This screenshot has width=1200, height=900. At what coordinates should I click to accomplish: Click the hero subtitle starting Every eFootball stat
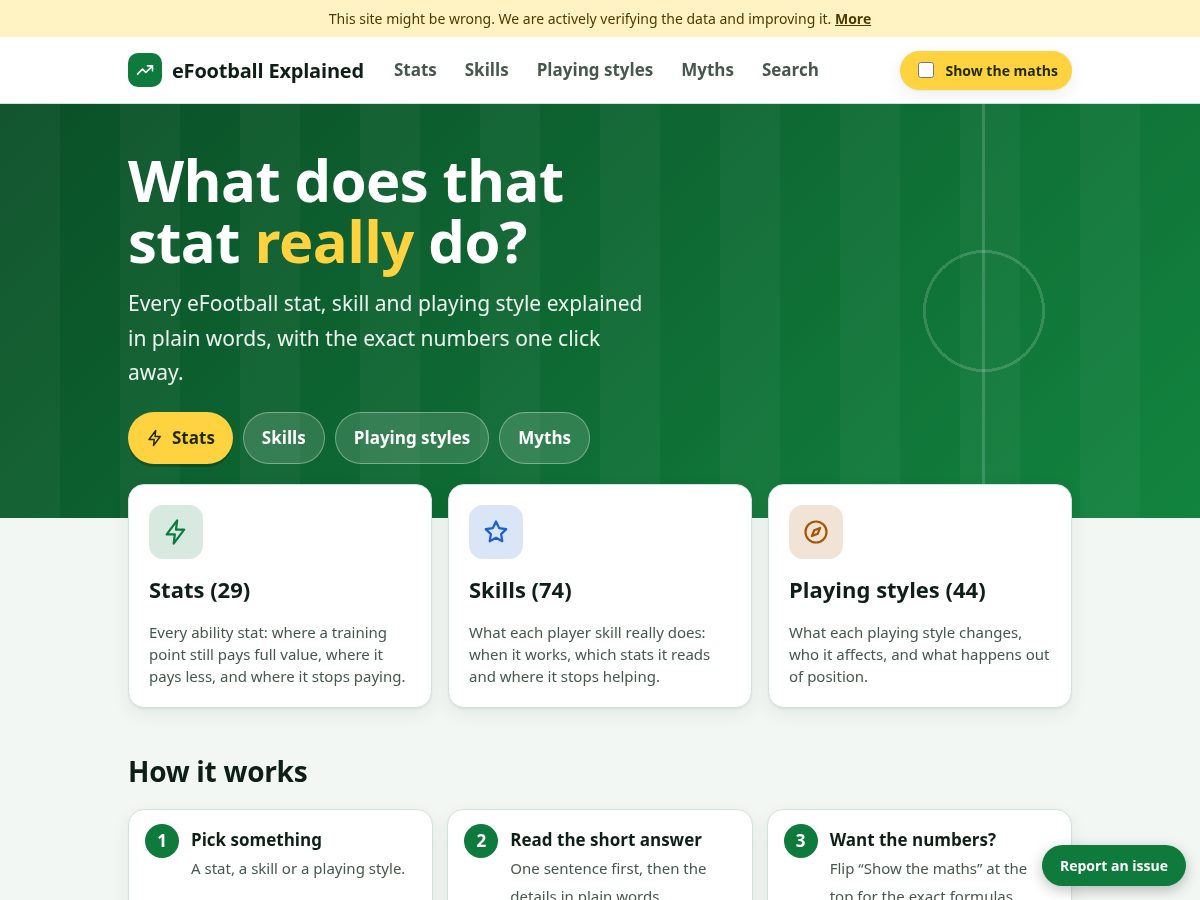(x=385, y=338)
